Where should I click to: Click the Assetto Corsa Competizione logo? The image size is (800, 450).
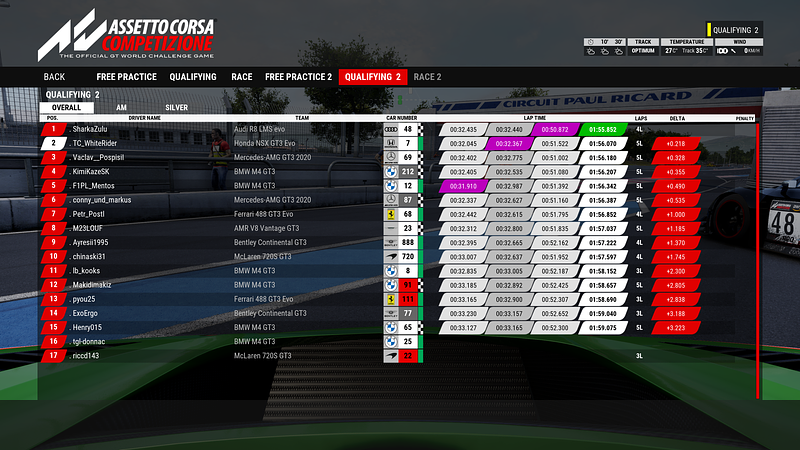click(x=127, y=36)
